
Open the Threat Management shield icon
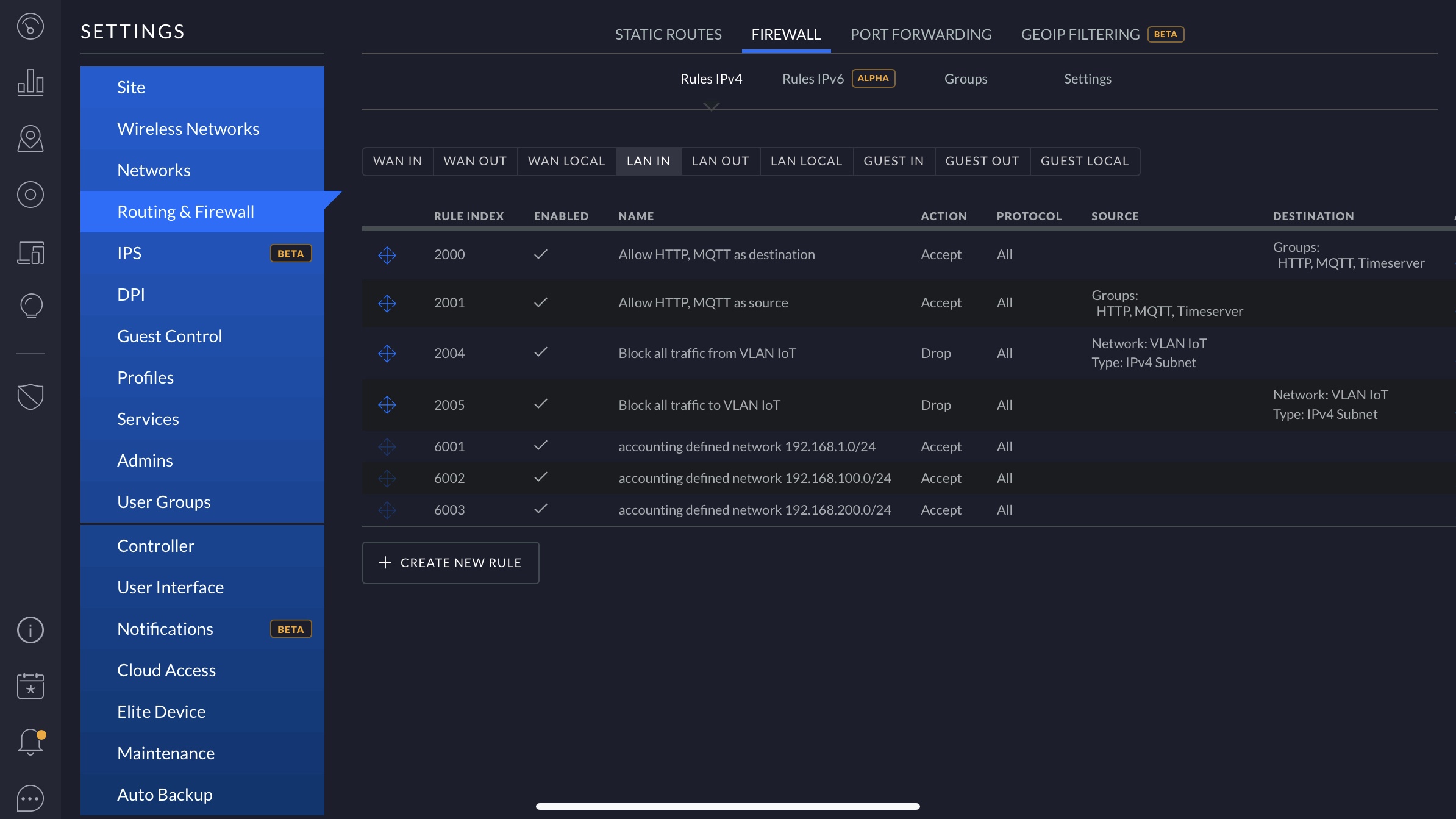pos(30,397)
